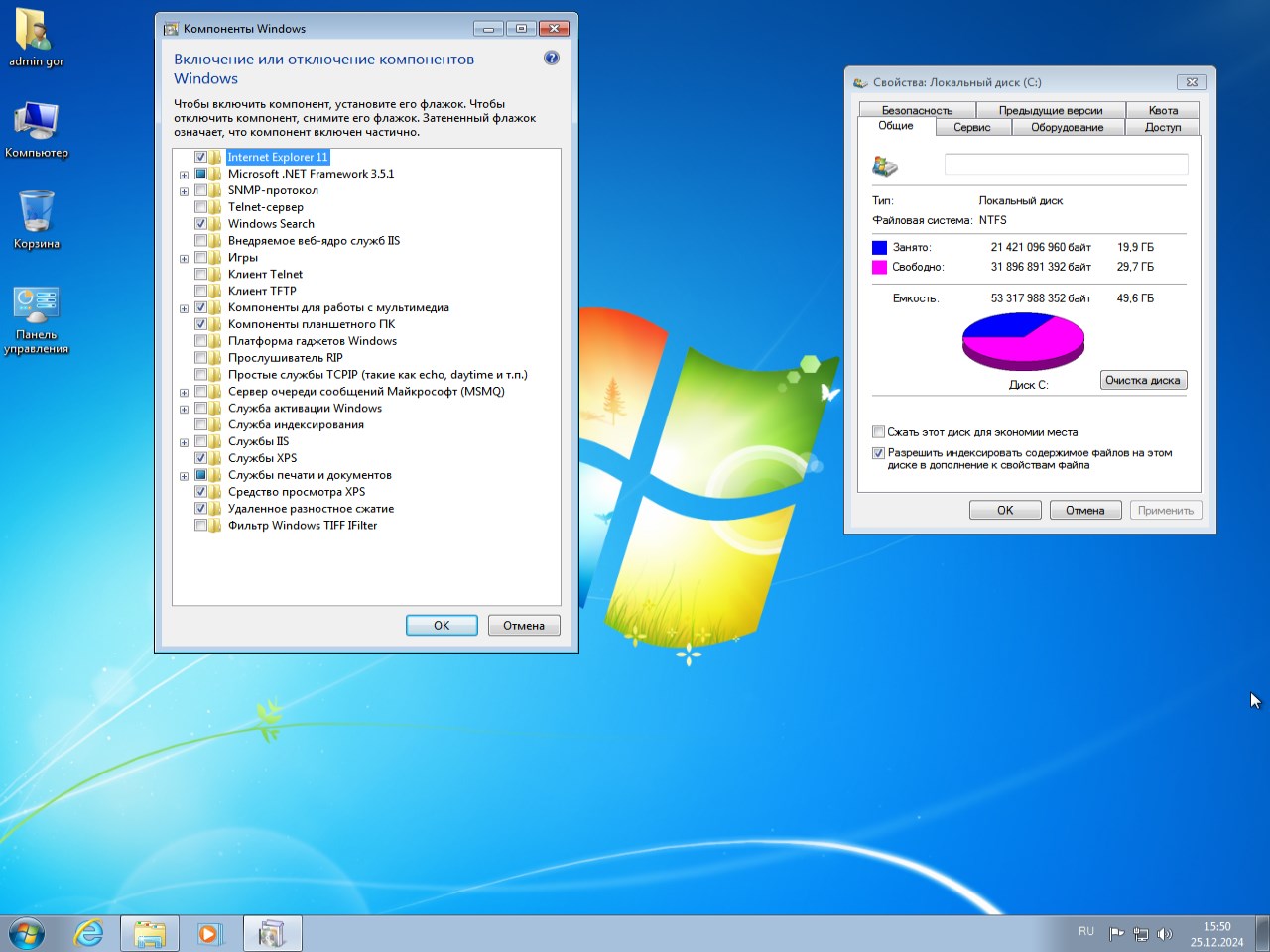Viewport: 1270px width, 952px height.
Task: Uncheck the Средство просмотра XPS checkbox
Action: coord(200,492)
